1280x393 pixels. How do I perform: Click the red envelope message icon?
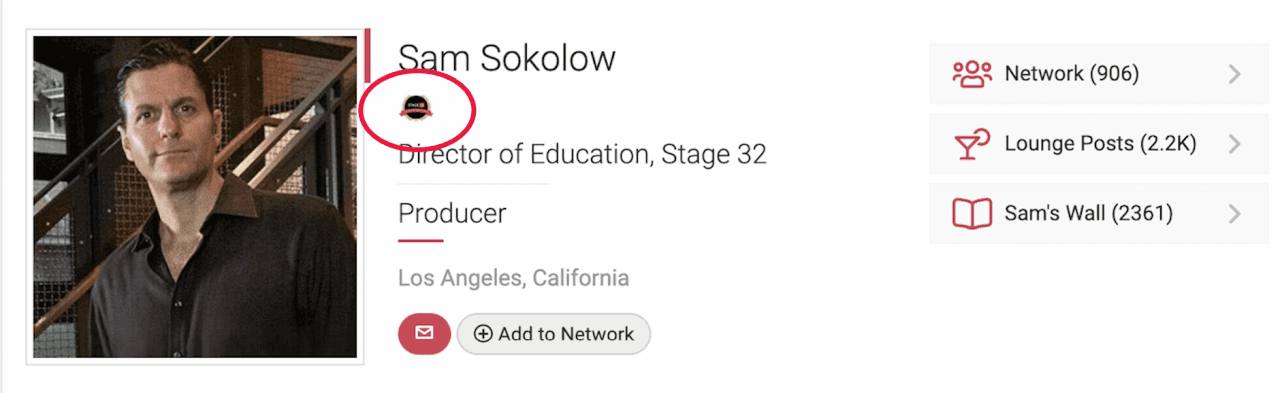424,334
